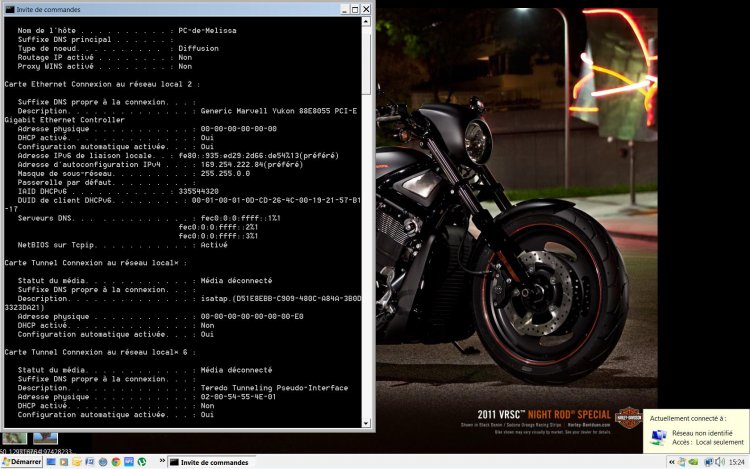Screen dimensions: 750x469
Task: Click Generic Marvell Yukon 88E8055 PCI-E description
Action: pyautogui.click(x=279, y=111)
